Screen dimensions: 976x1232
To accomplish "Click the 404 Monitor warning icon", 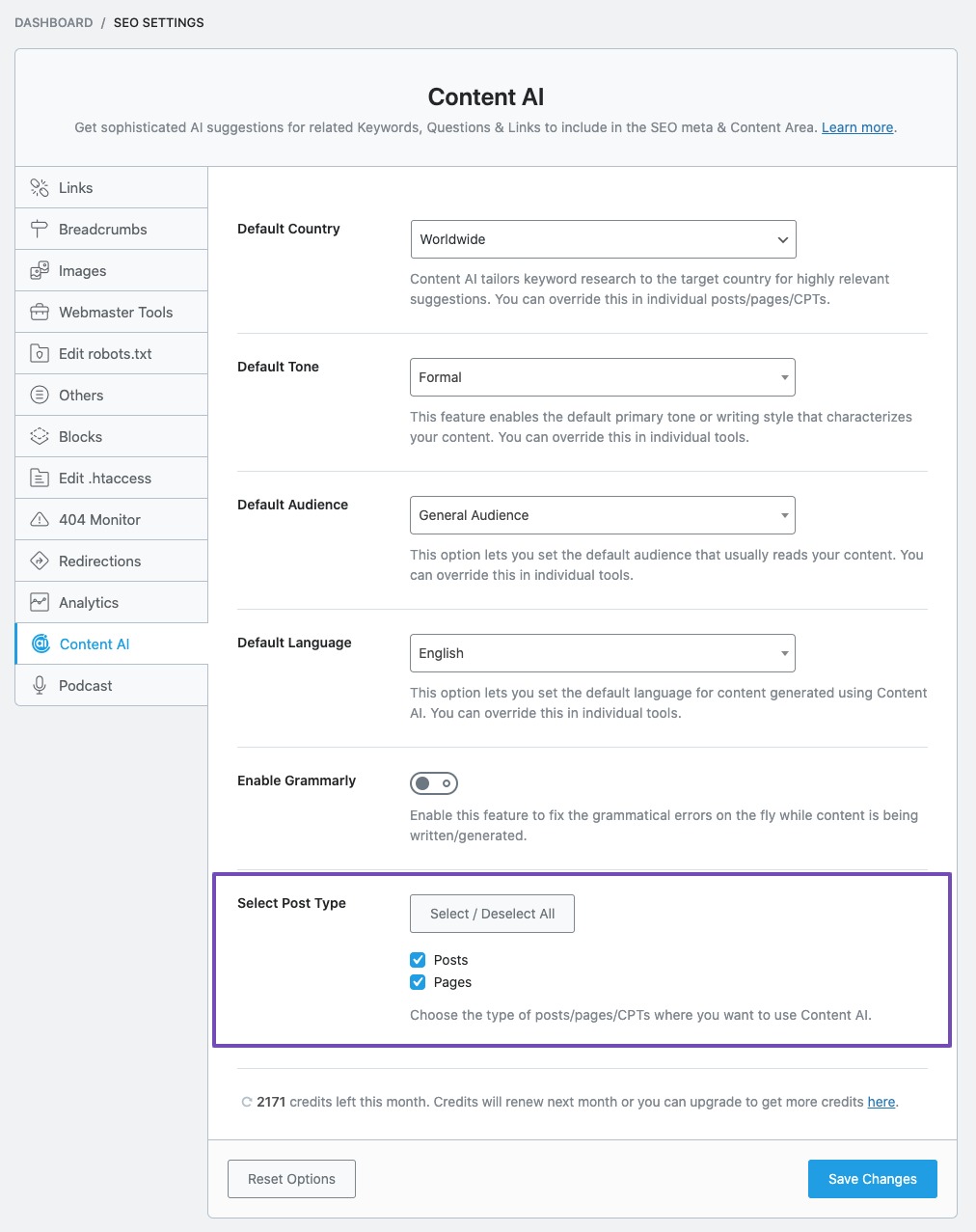I will coord(40,519).
